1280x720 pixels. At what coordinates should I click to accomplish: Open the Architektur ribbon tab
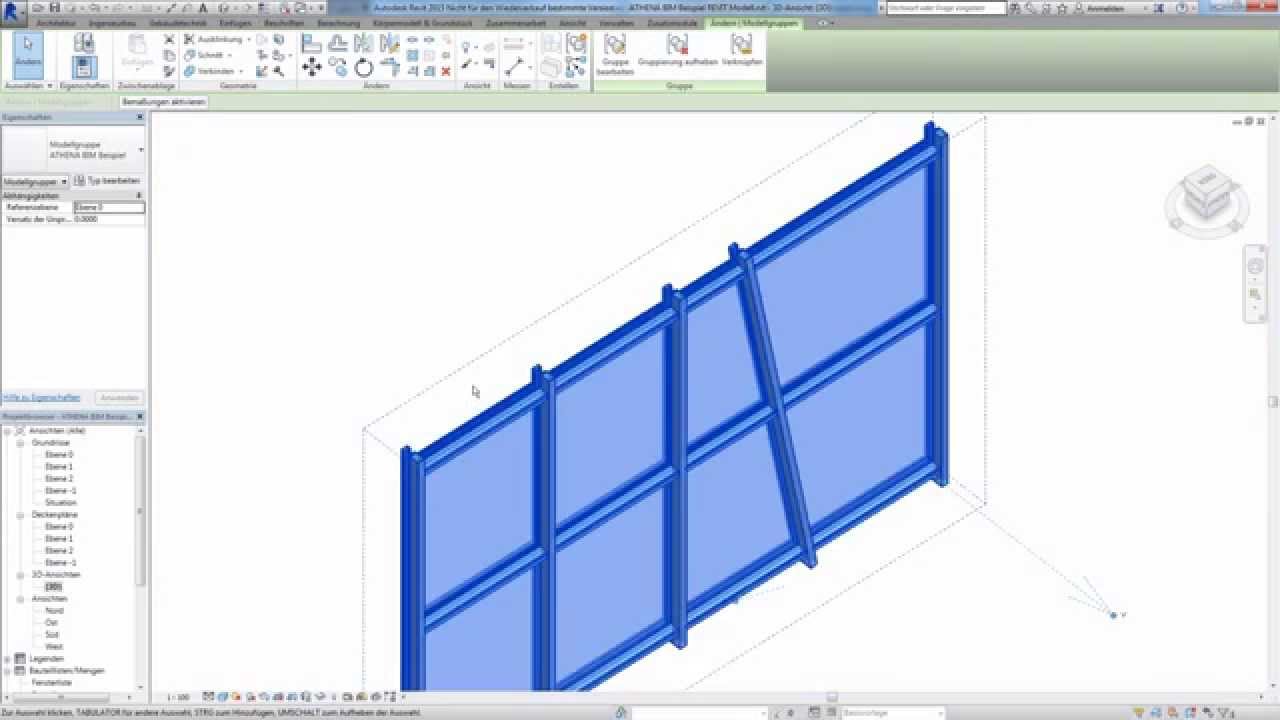point(57,22)
